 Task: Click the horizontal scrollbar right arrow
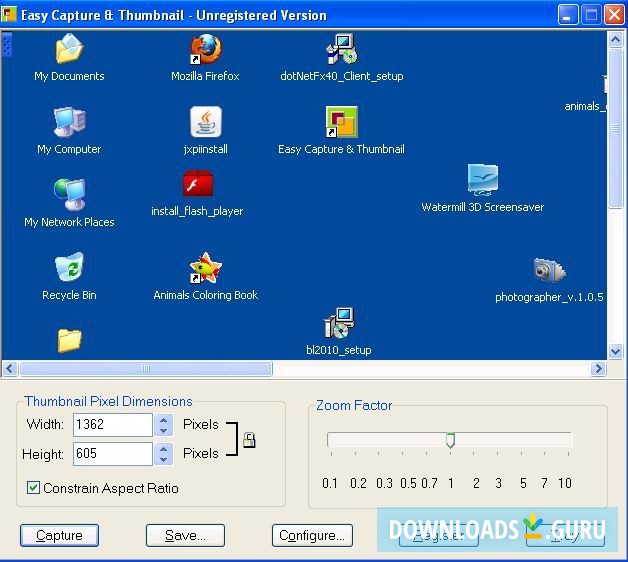[x=598, y=368]
